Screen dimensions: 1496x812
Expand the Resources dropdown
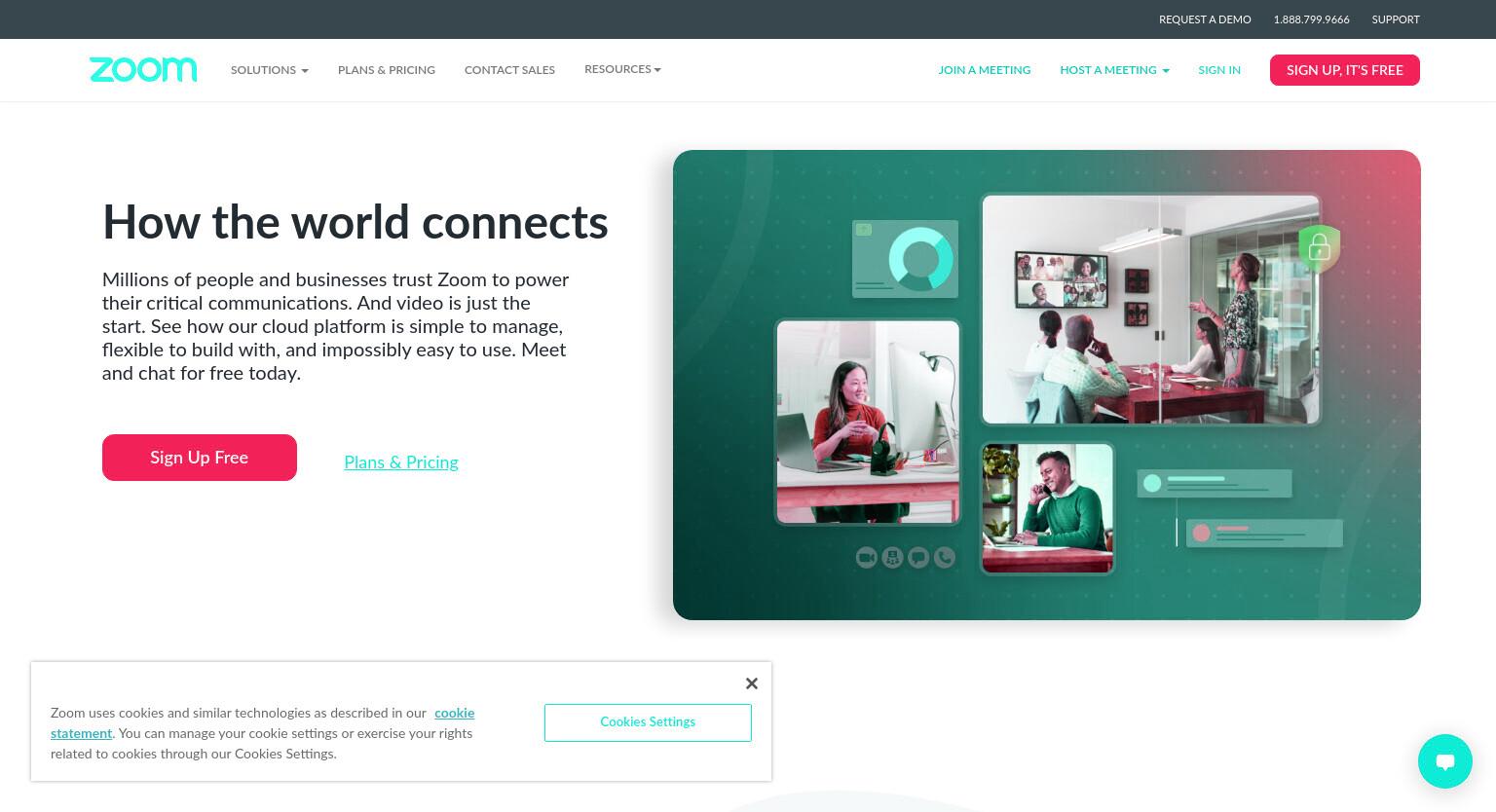[x=622, y=69]
